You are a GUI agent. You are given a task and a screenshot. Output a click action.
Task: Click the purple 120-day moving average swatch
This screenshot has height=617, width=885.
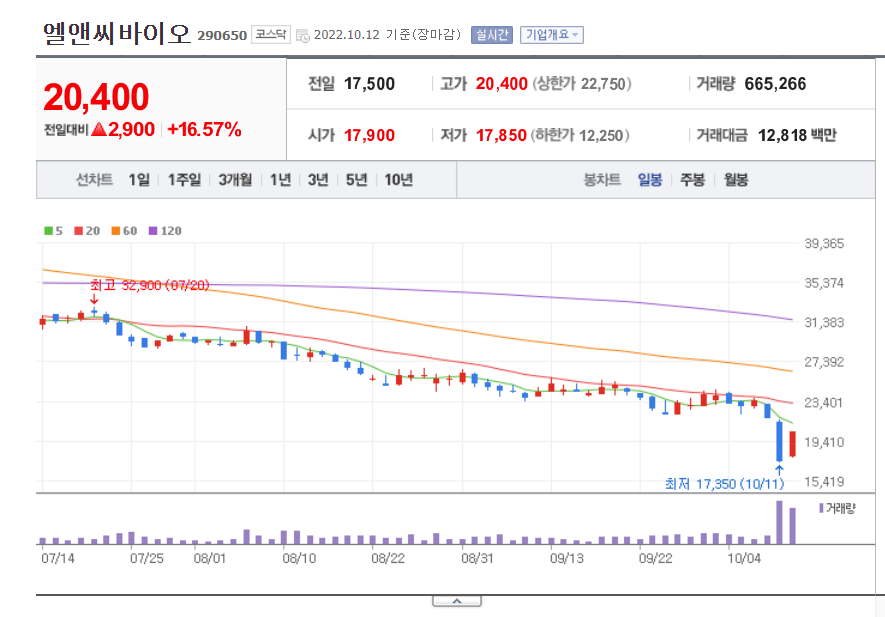(x=153, y=231)
